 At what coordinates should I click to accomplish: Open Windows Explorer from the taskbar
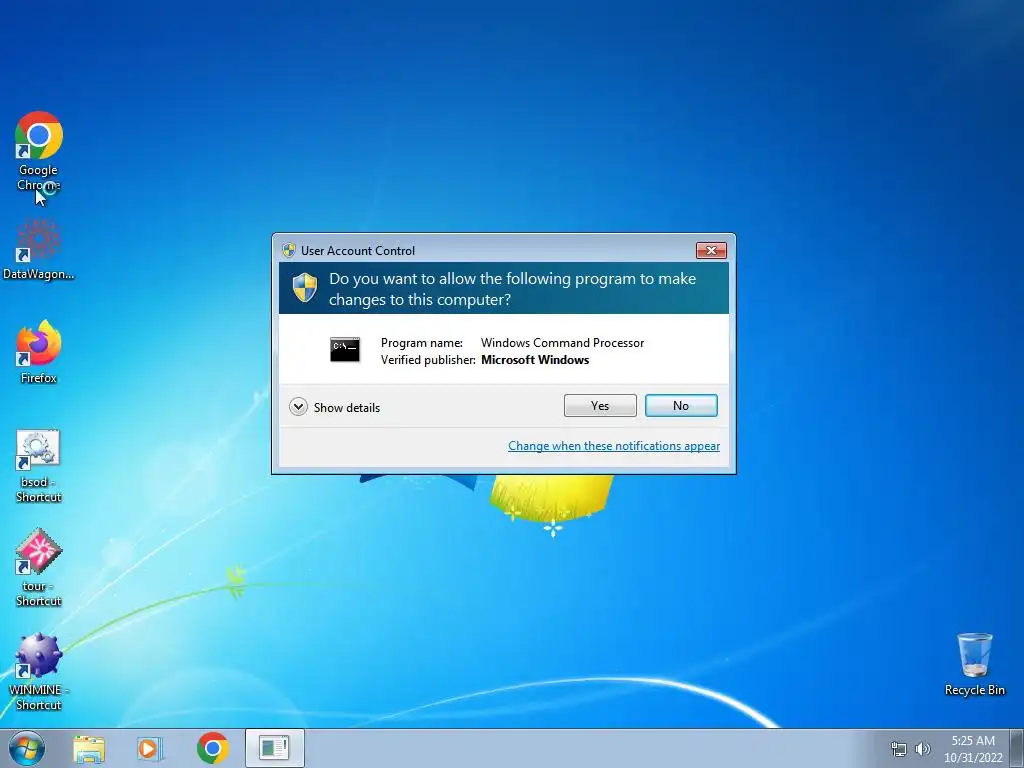[x=89, y=748]
